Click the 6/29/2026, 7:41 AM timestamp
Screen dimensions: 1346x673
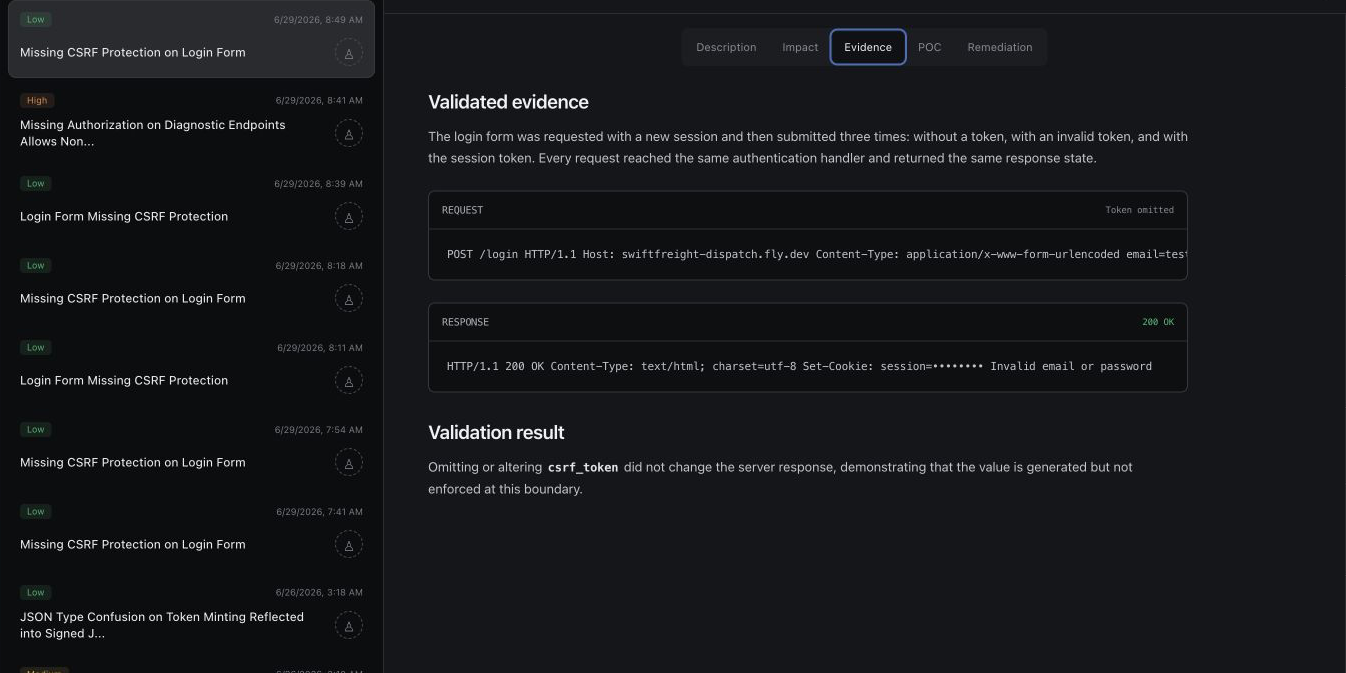click(319, 512)
